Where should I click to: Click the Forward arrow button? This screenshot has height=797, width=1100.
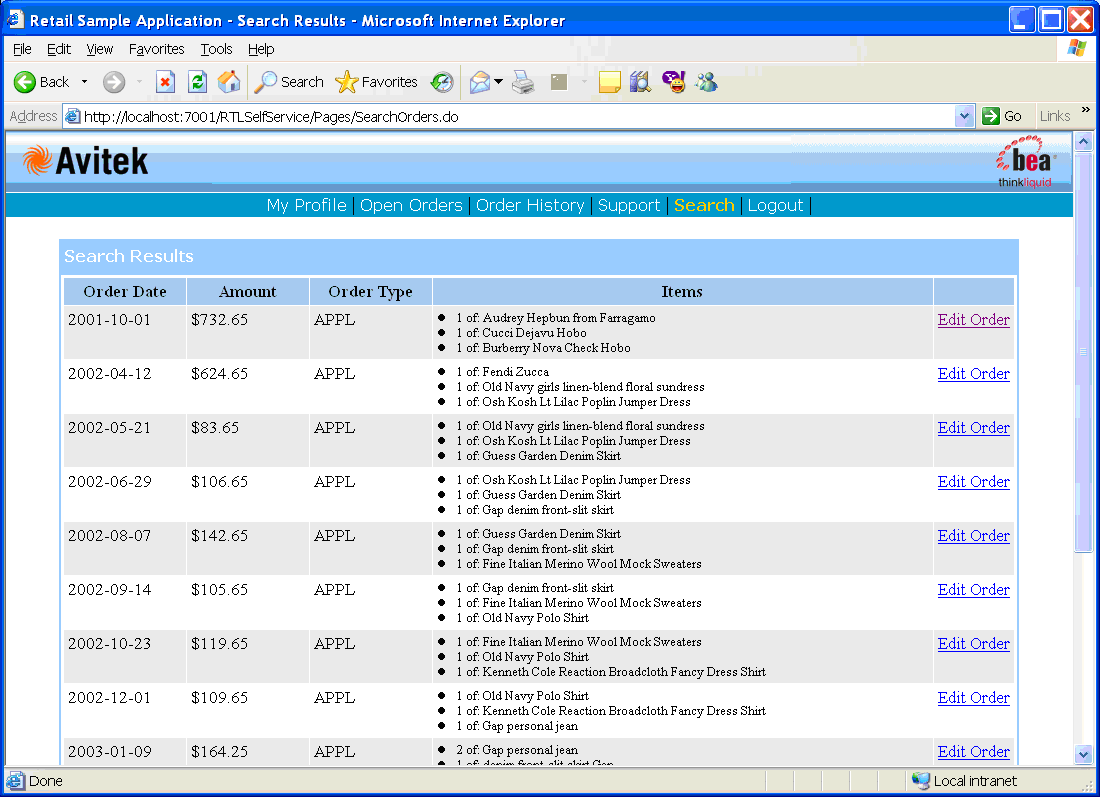point(114,82)
